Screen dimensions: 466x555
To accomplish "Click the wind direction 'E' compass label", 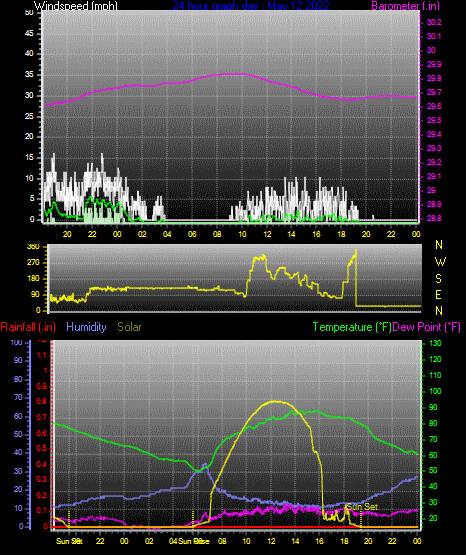I will click(438, 295).
